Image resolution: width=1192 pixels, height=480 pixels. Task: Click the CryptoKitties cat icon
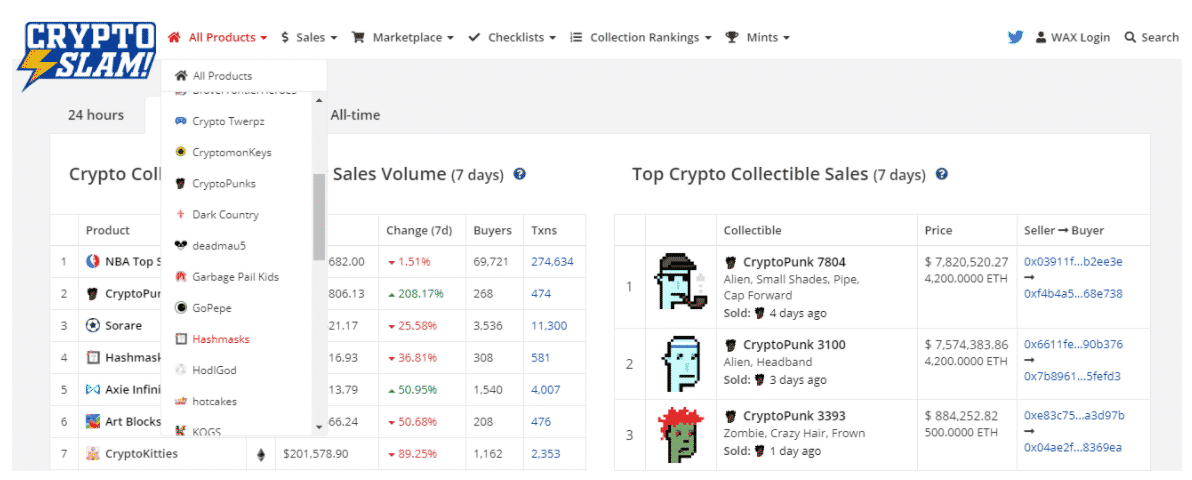(93, 454)
